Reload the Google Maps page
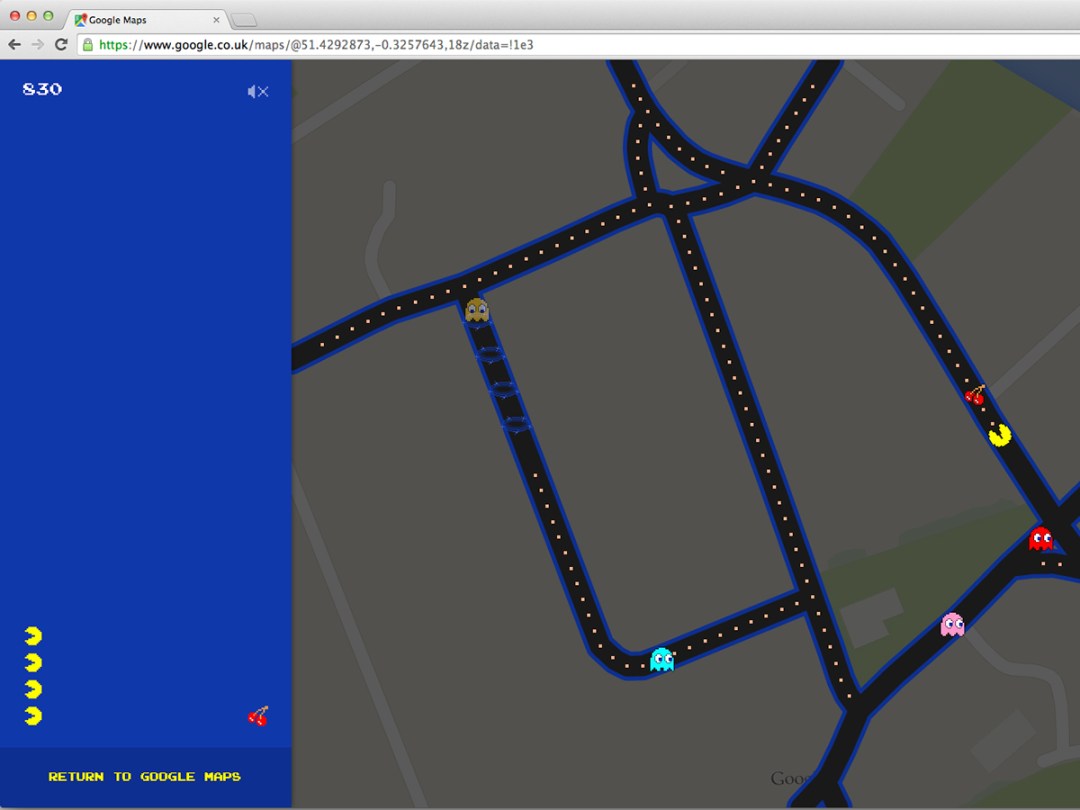Viewport: 1080px width, 810px height. tap(61, 45)
